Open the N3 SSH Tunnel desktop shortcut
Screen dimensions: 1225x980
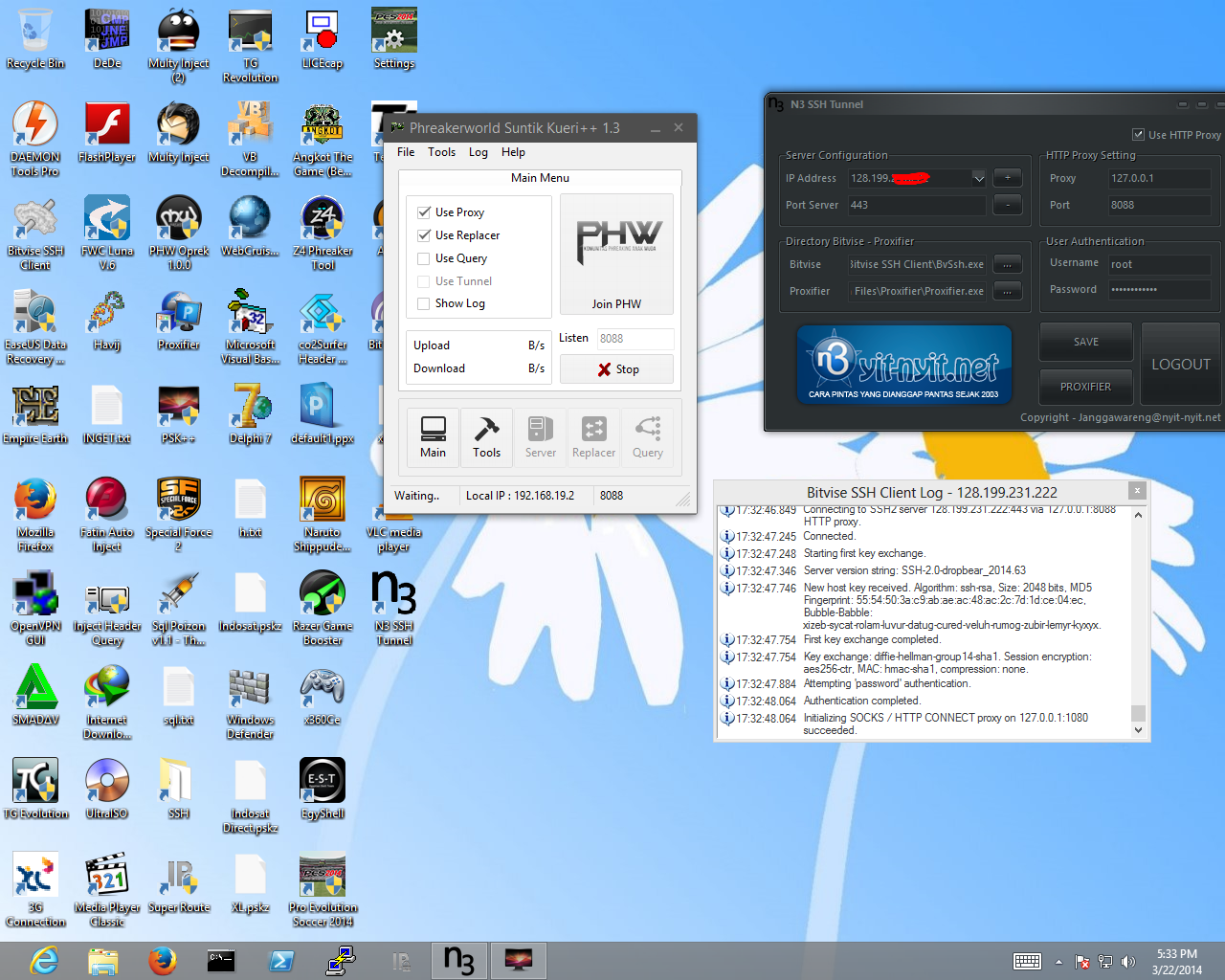(393, 608)
